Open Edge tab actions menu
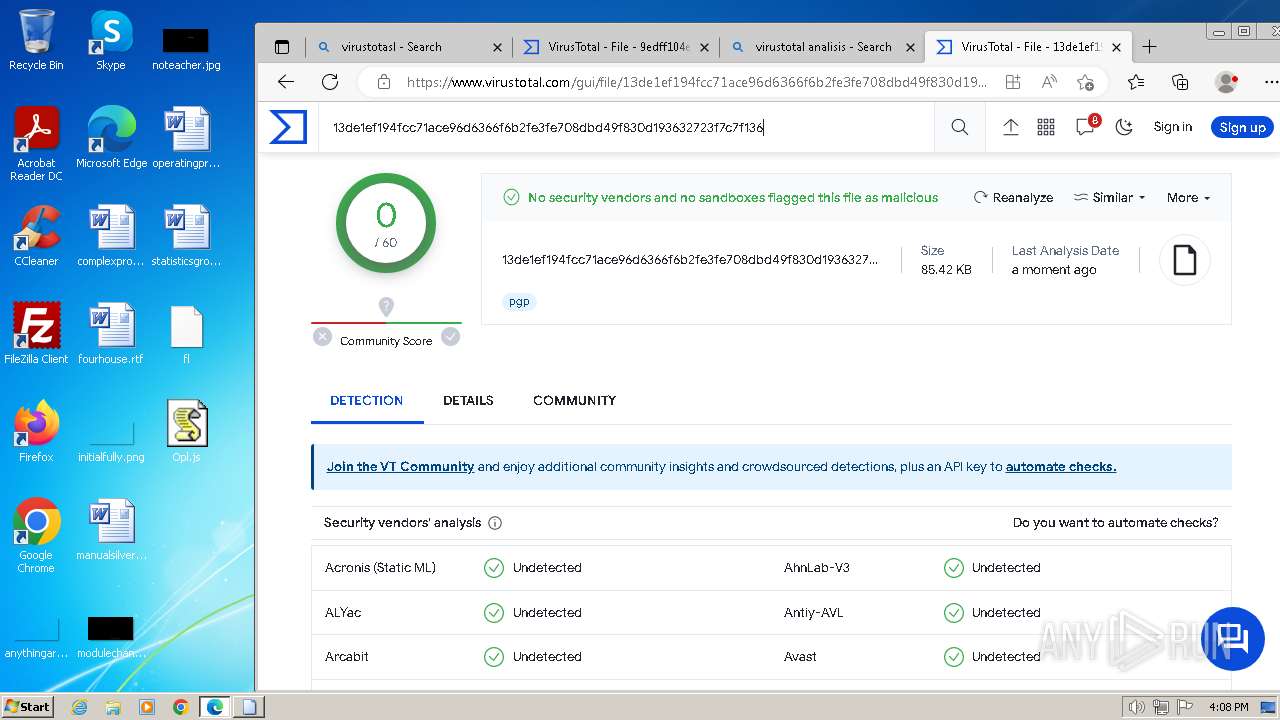 click(x=282, y=47)
